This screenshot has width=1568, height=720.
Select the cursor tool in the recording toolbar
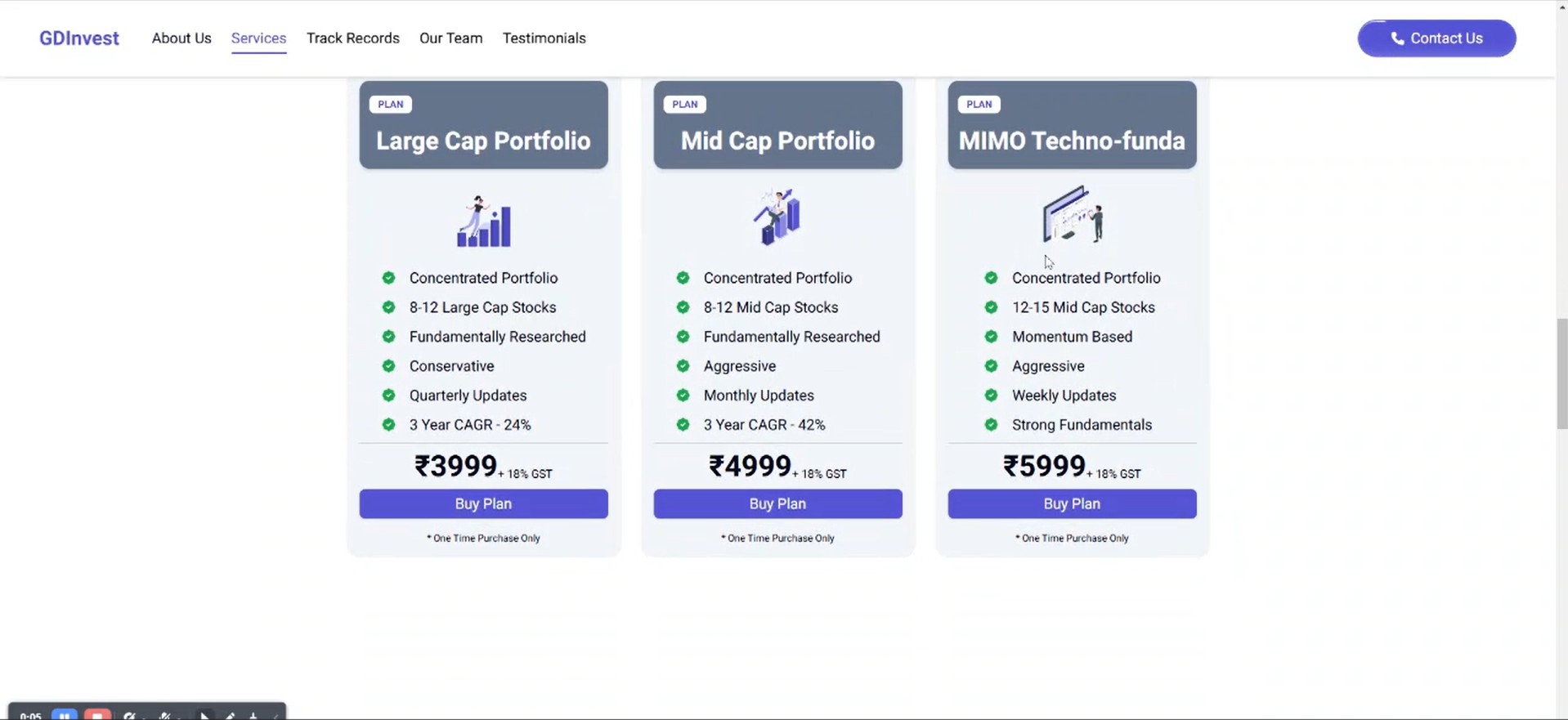tap(204, 714)
